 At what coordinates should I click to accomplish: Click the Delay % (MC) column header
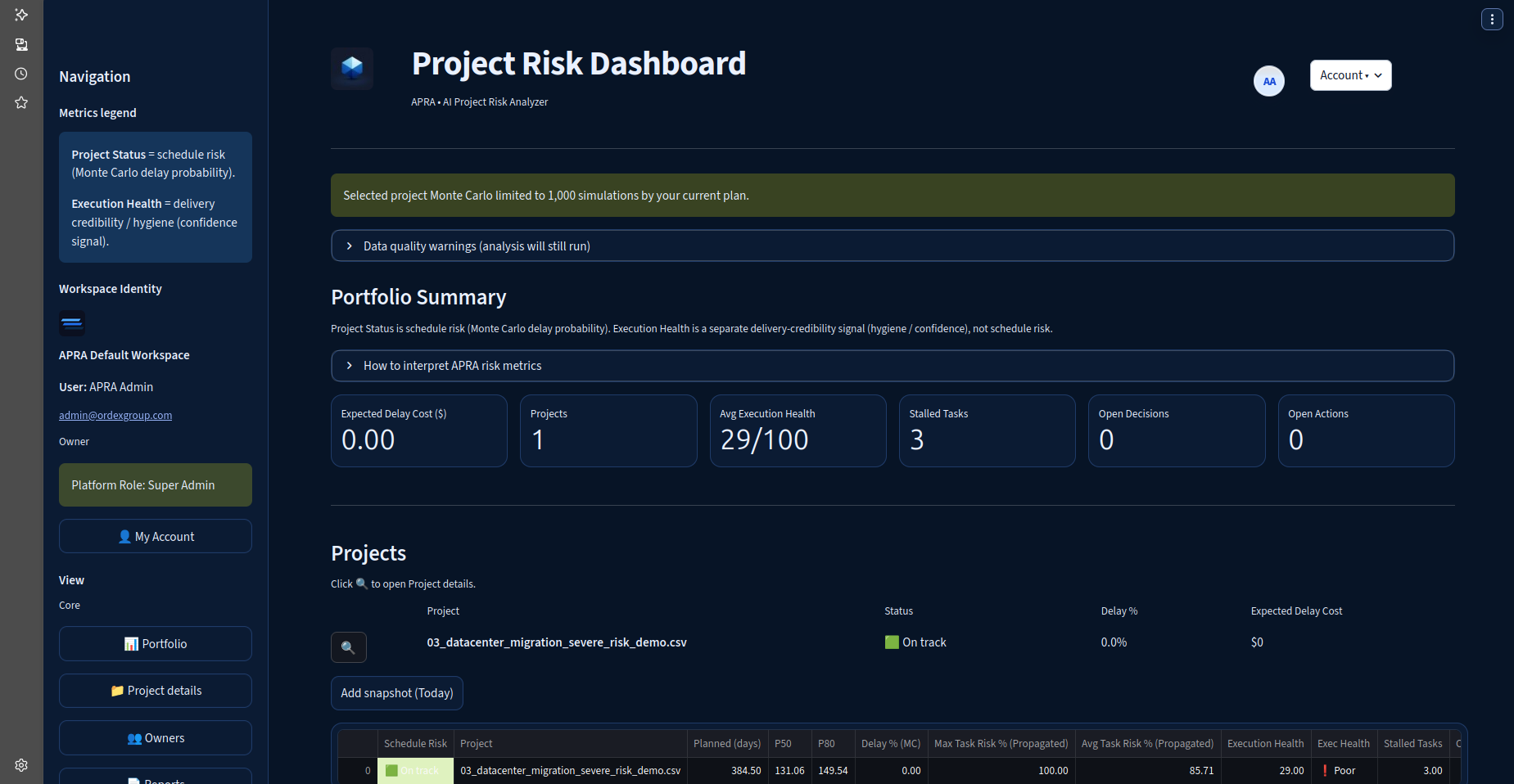pyautogui.click(x=891, y=743)
